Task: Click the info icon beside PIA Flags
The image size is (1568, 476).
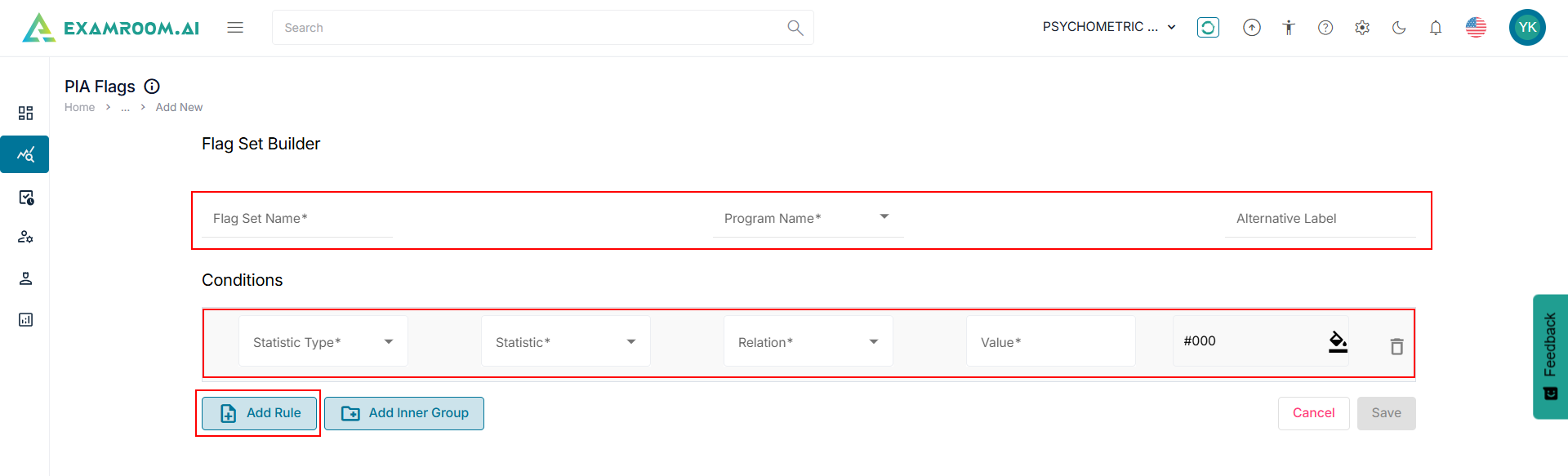Action: click(x=152, y=87)
